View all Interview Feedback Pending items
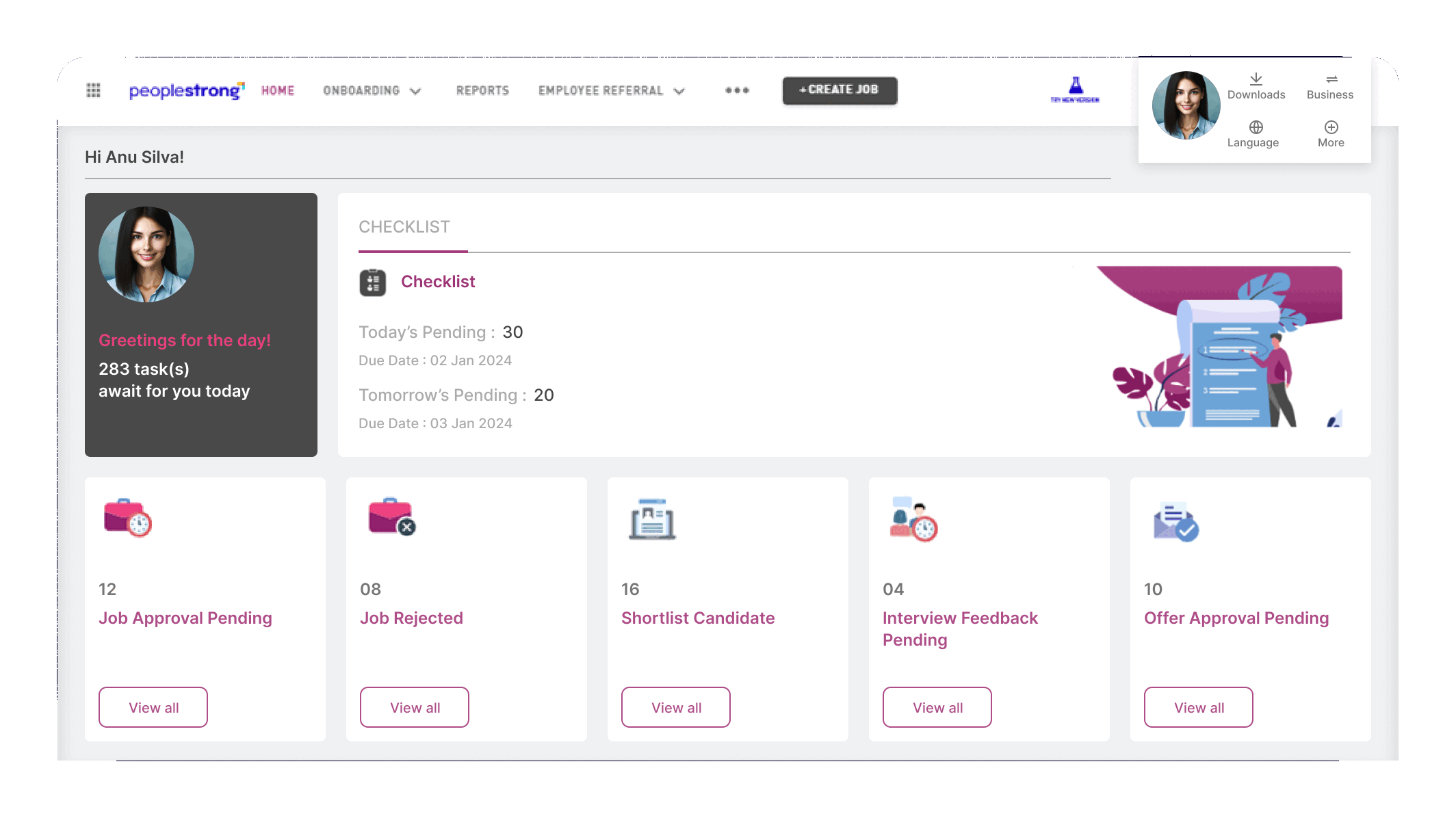This screenshot has width=1456, height=818. coord(937,707)
